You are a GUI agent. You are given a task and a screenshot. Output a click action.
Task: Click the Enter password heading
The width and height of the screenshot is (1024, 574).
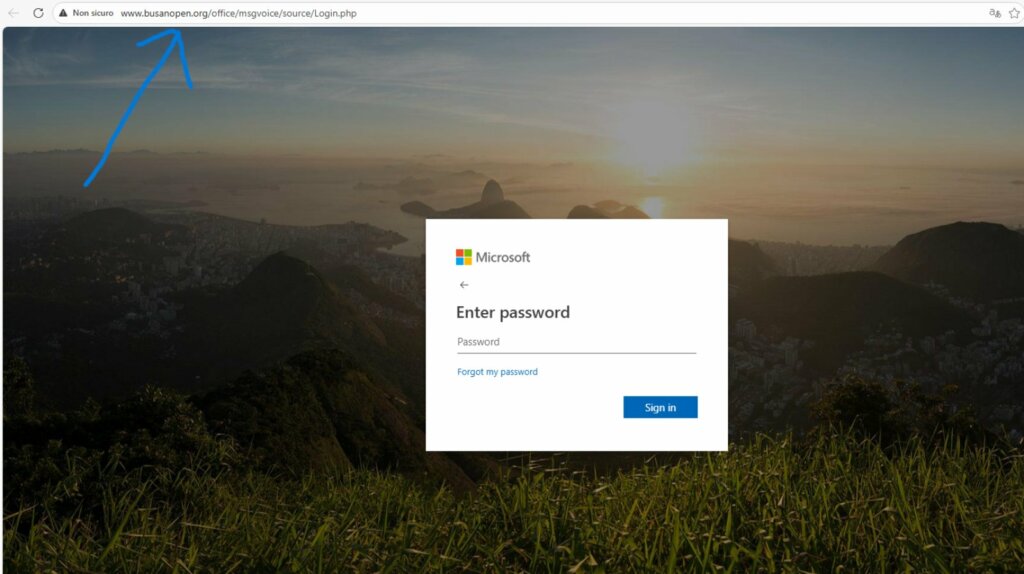(x=513, y=312)
